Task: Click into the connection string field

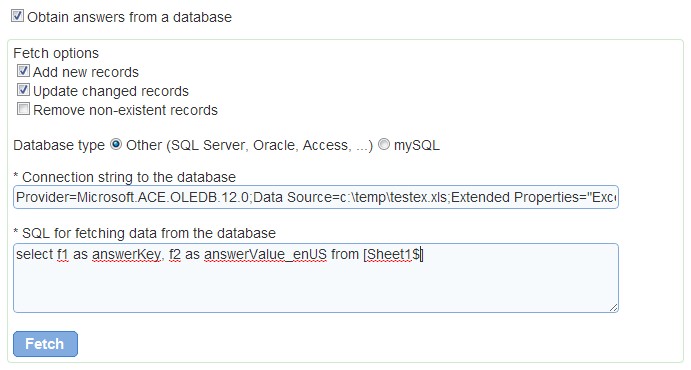Action: [316, 197]
